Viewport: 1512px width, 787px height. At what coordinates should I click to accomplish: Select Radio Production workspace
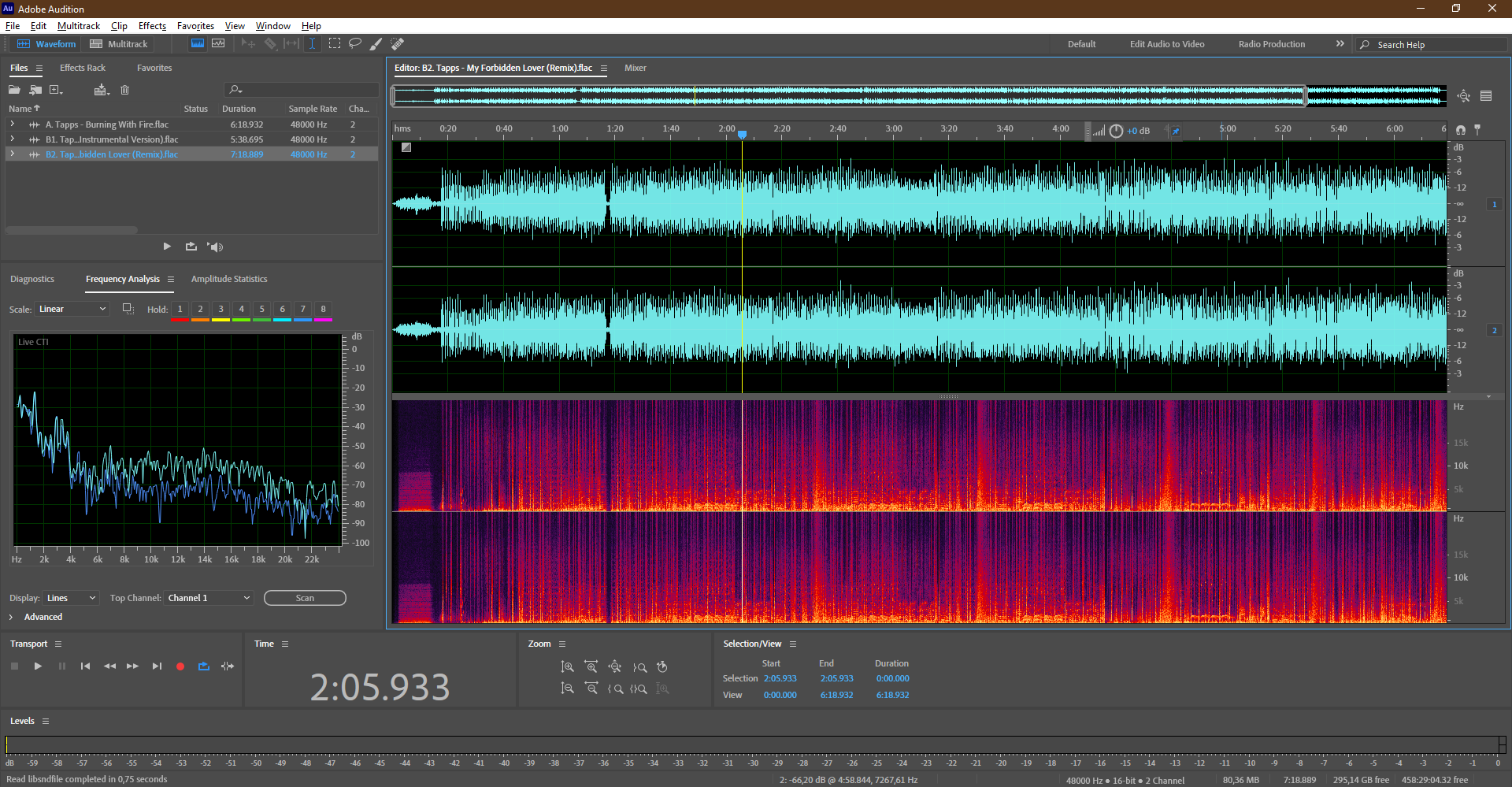coord(1272,44)
